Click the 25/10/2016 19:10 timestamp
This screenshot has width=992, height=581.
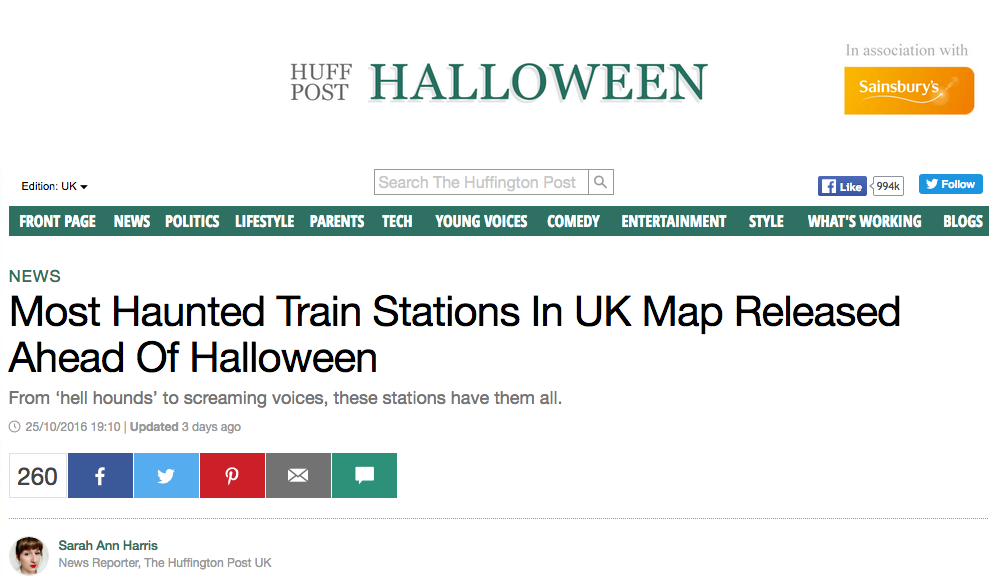coord(73,427)
